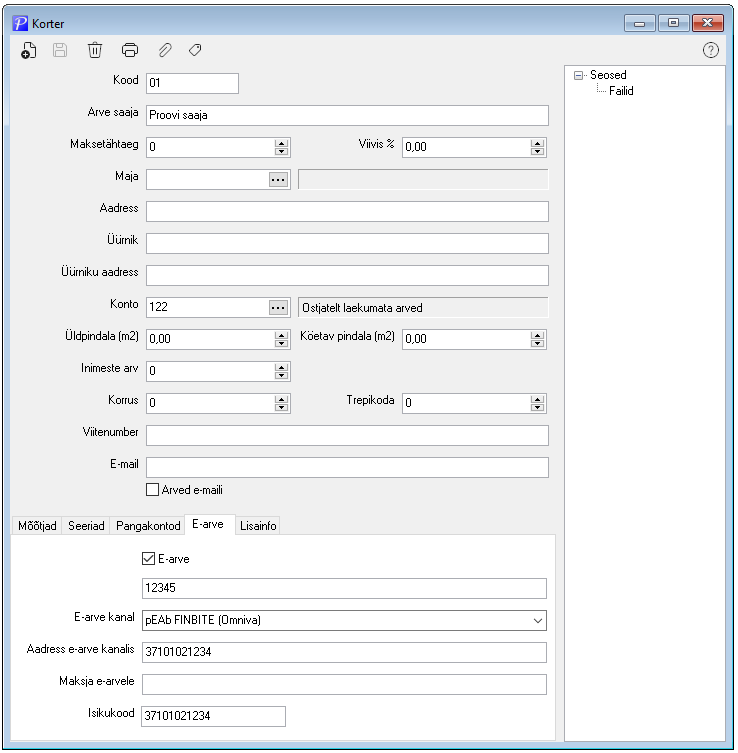738x753 pixels.
Task: Click the Aadress input field
Action: [347, 211]
